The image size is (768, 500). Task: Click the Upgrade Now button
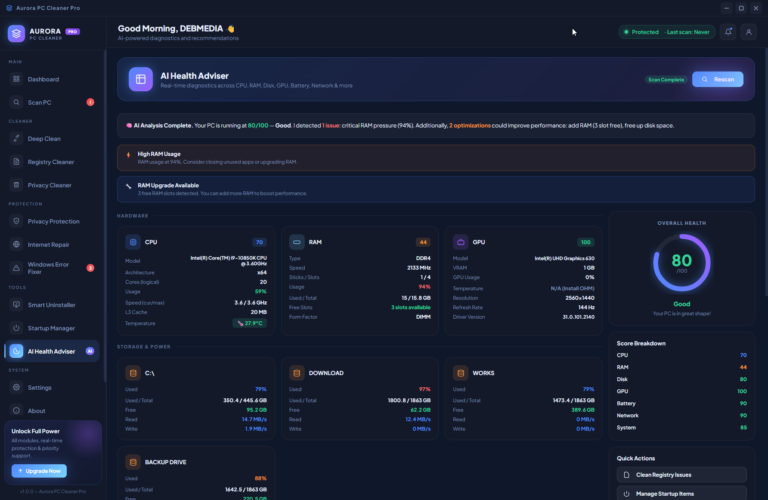point(39,471)
